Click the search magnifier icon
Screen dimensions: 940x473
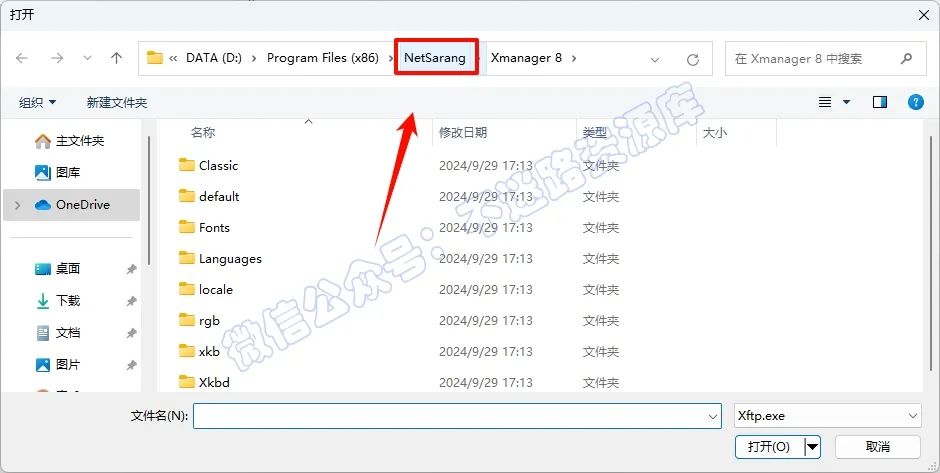click(906, 59)
